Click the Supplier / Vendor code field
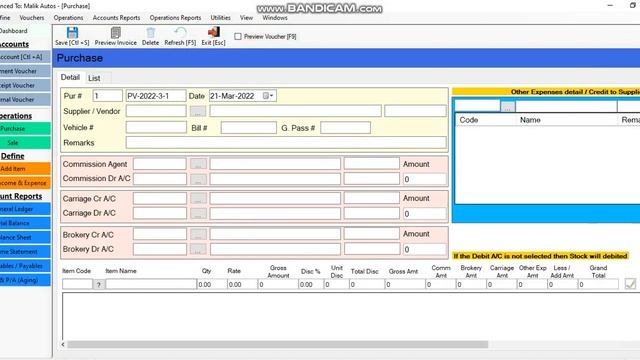This screenshot has width=640, height=360. click(156, 111)
